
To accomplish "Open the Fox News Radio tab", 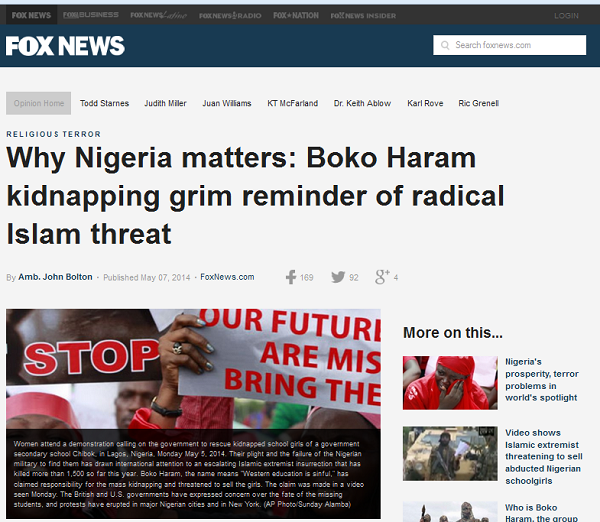I will pyautogui.click(x=230, y=15).
